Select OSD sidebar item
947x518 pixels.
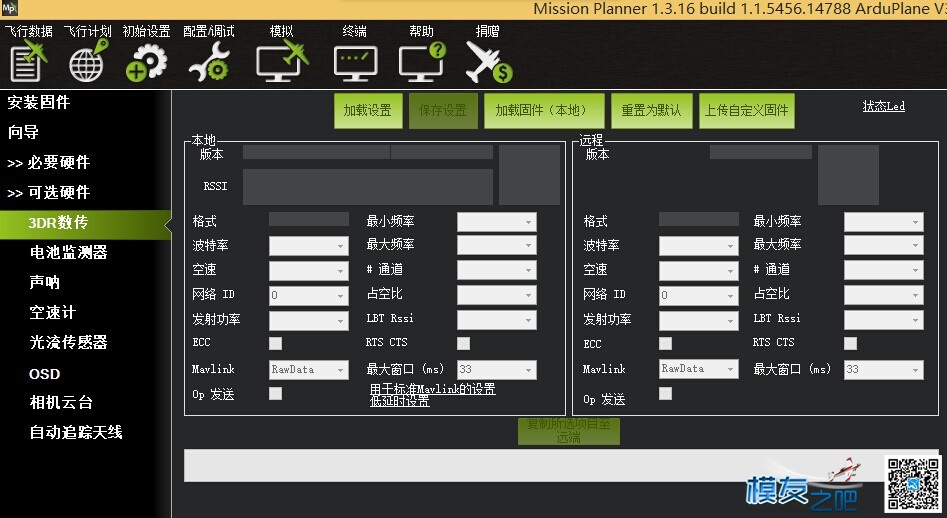click(45, 374)
